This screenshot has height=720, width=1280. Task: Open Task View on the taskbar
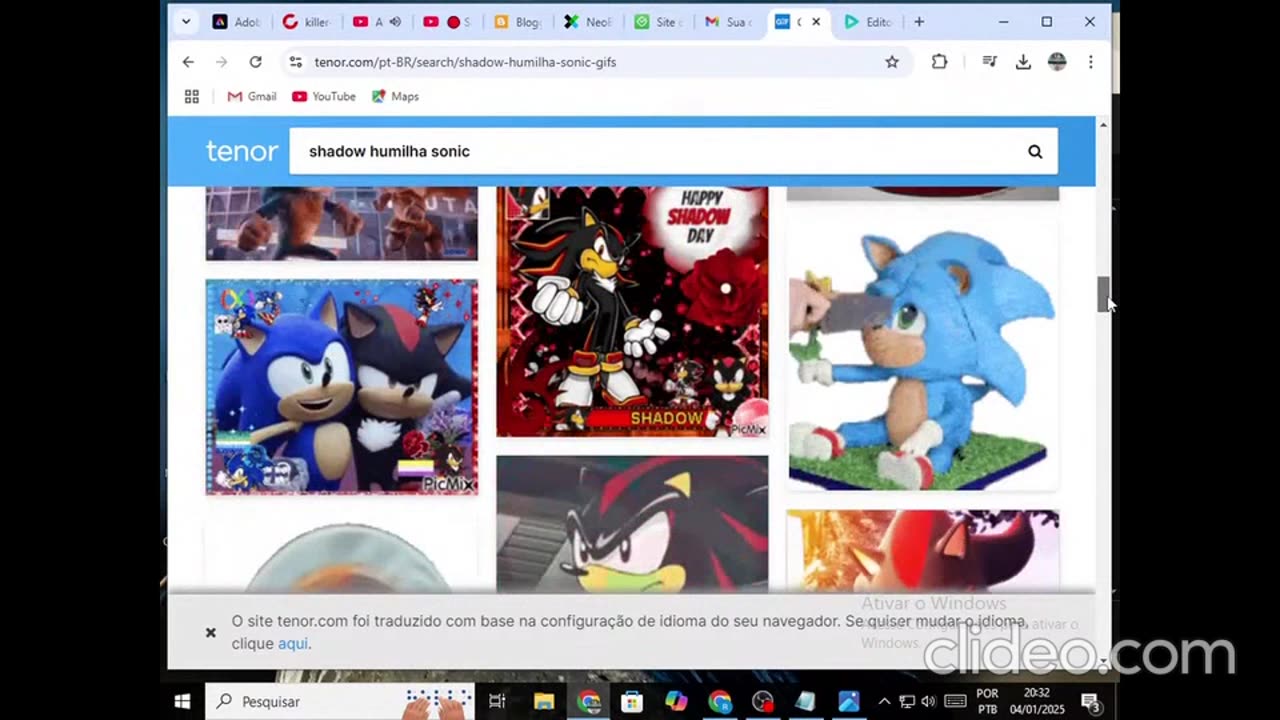click(497, 701)
